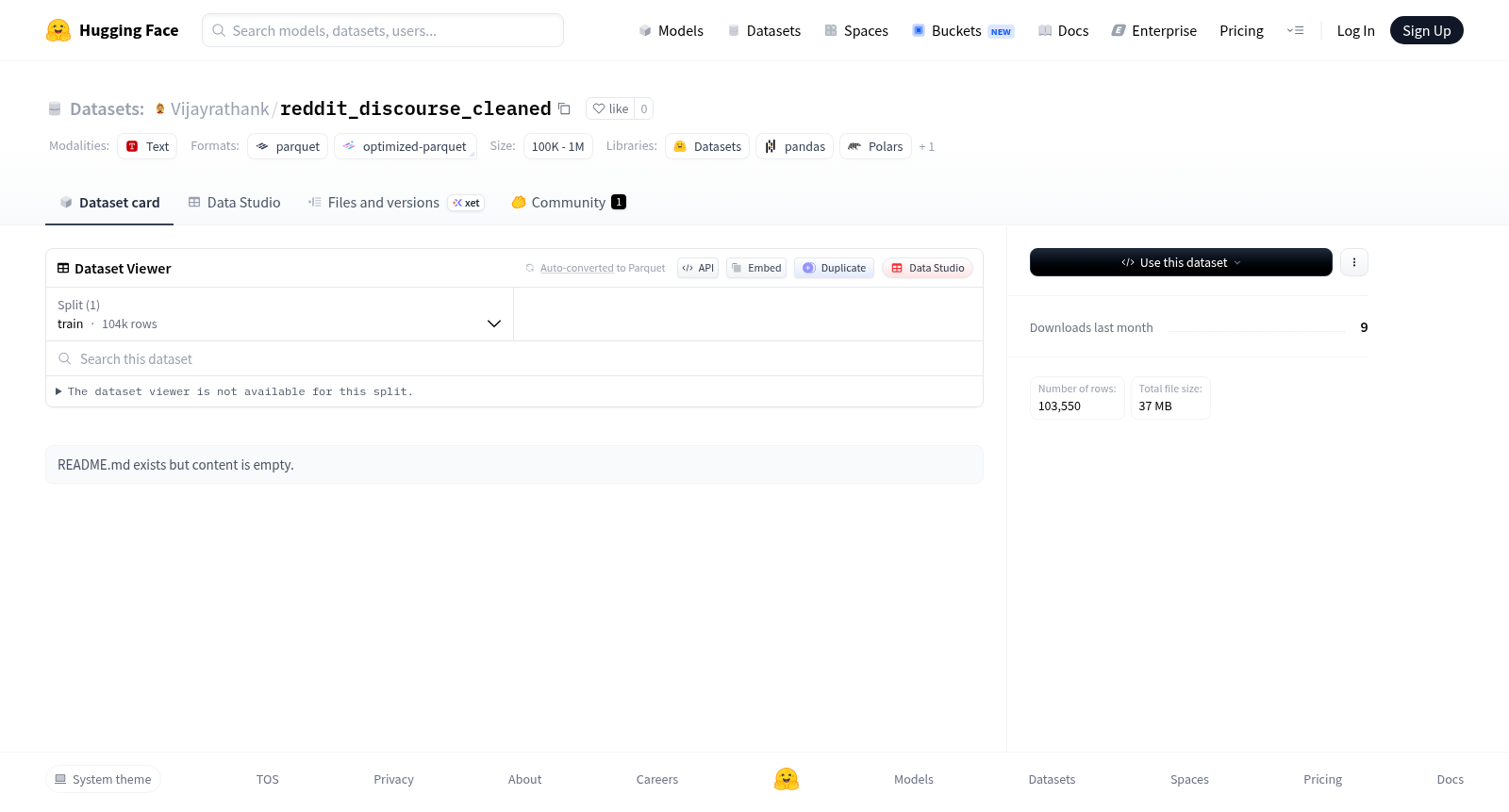Open Spaces link in footer

coord(1189,779)
